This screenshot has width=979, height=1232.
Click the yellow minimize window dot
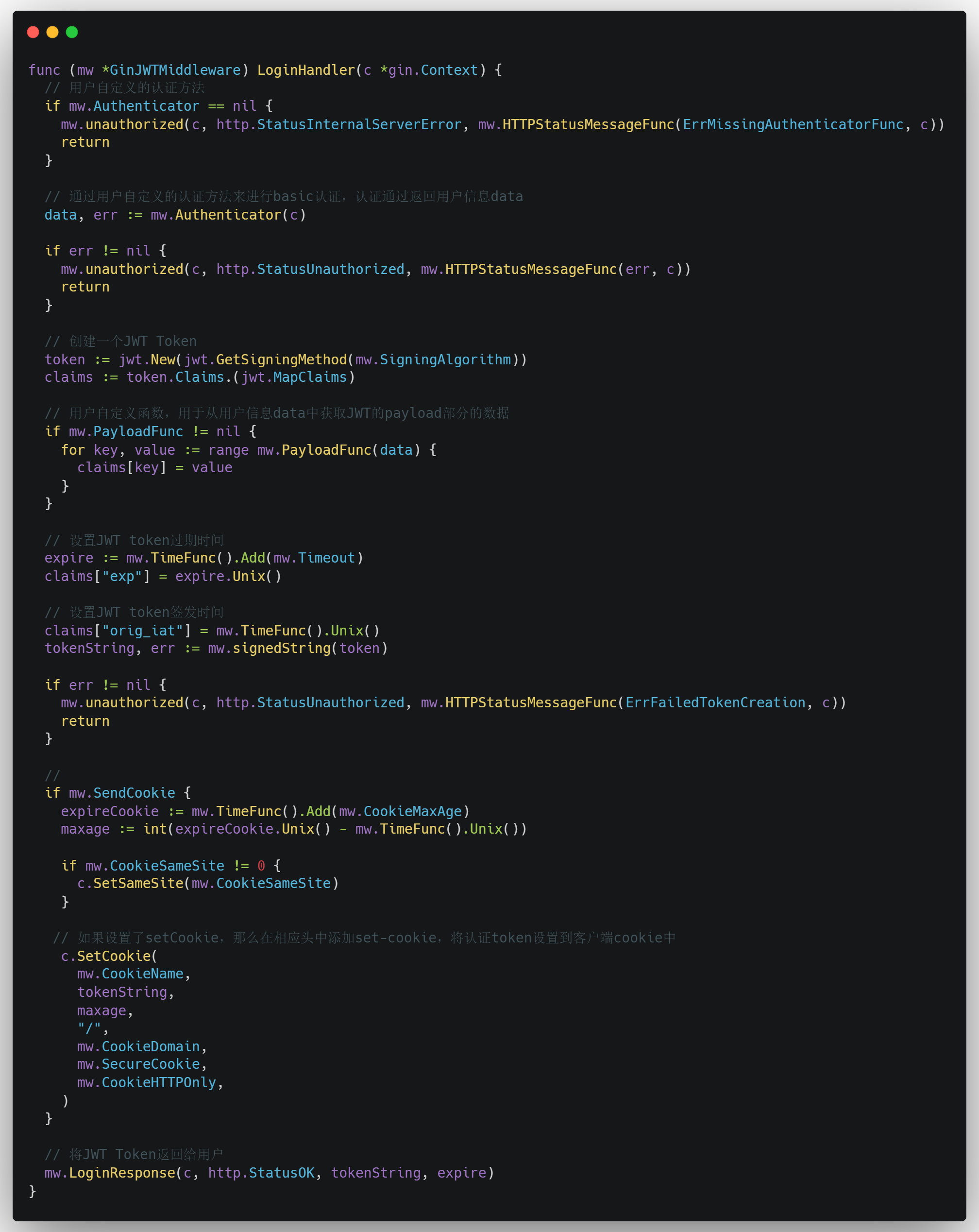pyautogui.click(x=52, y=32)
